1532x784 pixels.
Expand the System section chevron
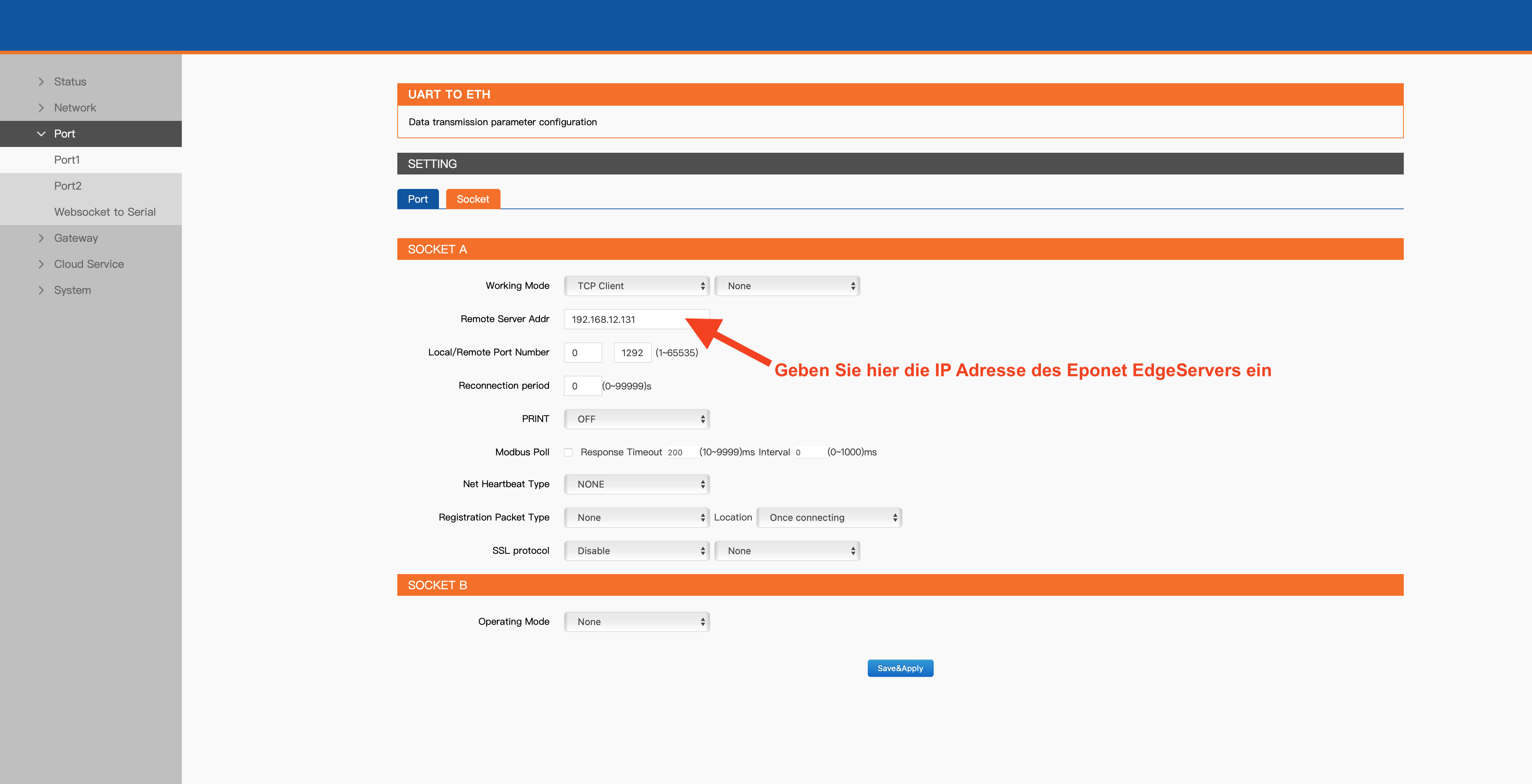coord(41,291)
